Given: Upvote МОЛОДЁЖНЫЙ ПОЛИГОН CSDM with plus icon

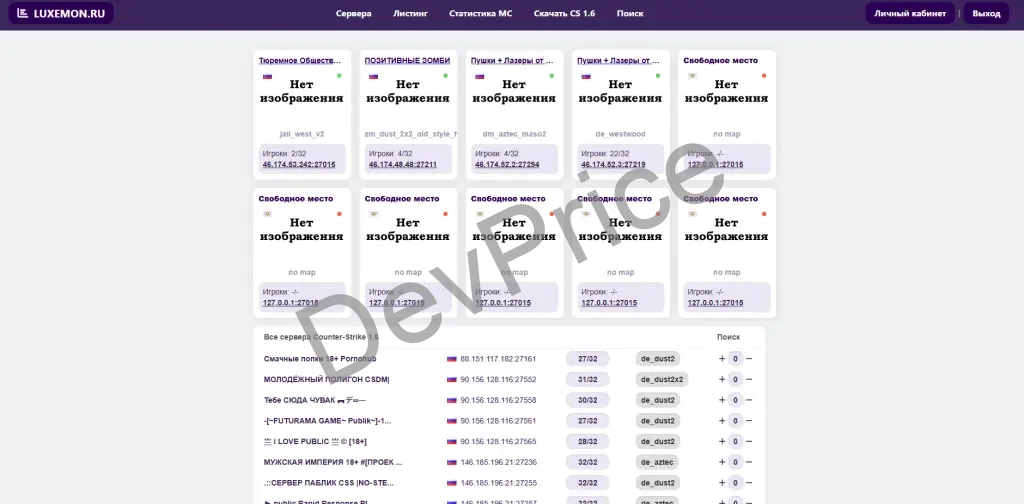Looking at the screenshot, I should (x=722, y=379).
